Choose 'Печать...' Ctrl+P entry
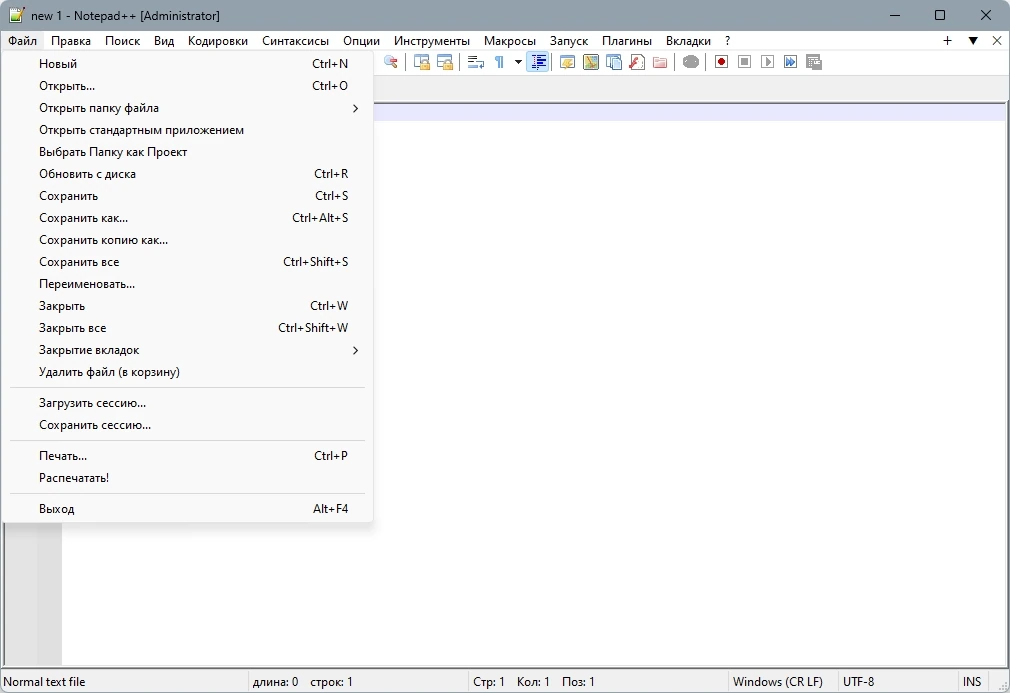The width and height of the screenshot is (1010, 693). 187,456
